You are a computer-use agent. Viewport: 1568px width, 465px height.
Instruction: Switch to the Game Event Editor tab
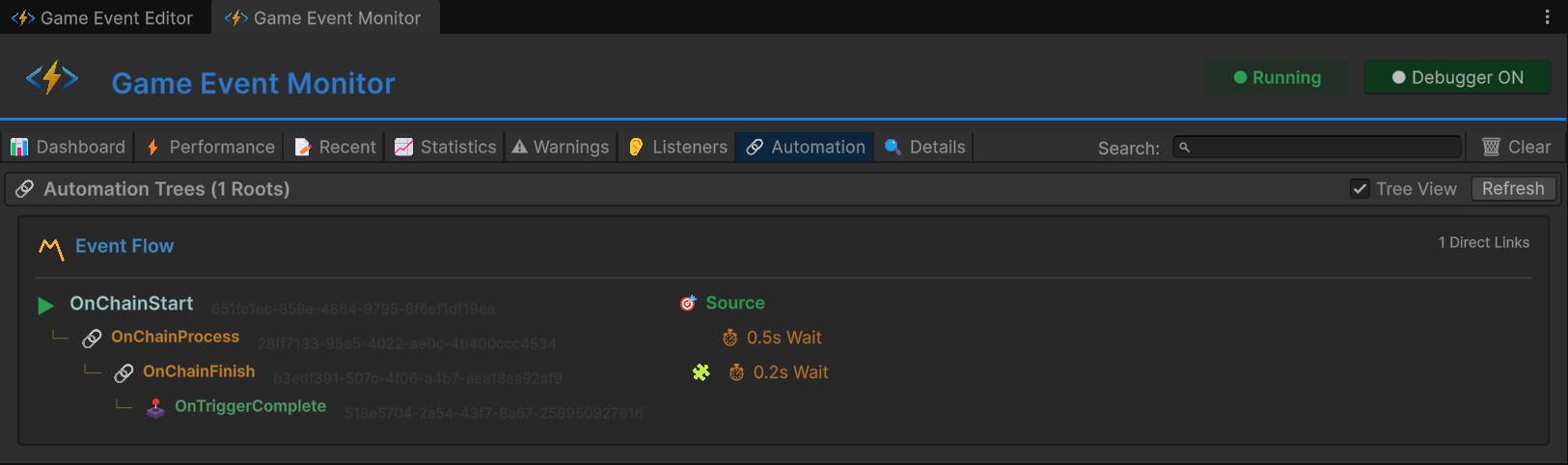104,18
